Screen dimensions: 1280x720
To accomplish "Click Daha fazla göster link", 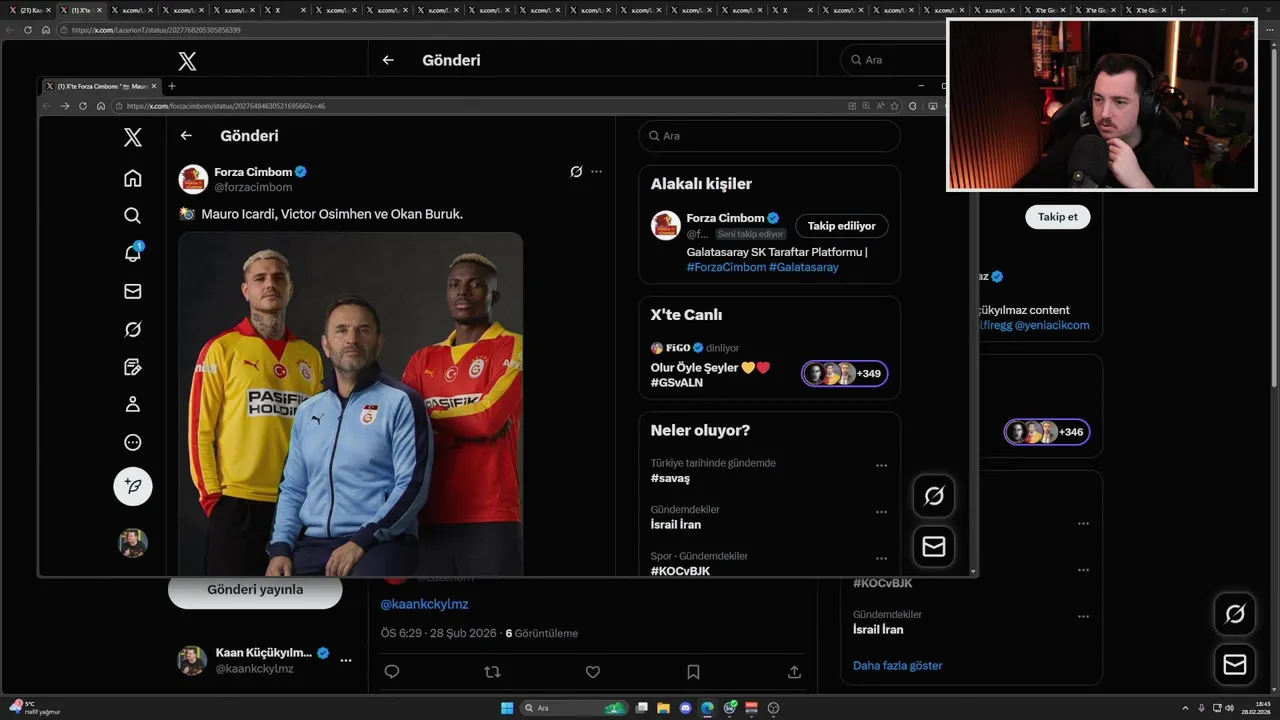I will pos(897,665).
